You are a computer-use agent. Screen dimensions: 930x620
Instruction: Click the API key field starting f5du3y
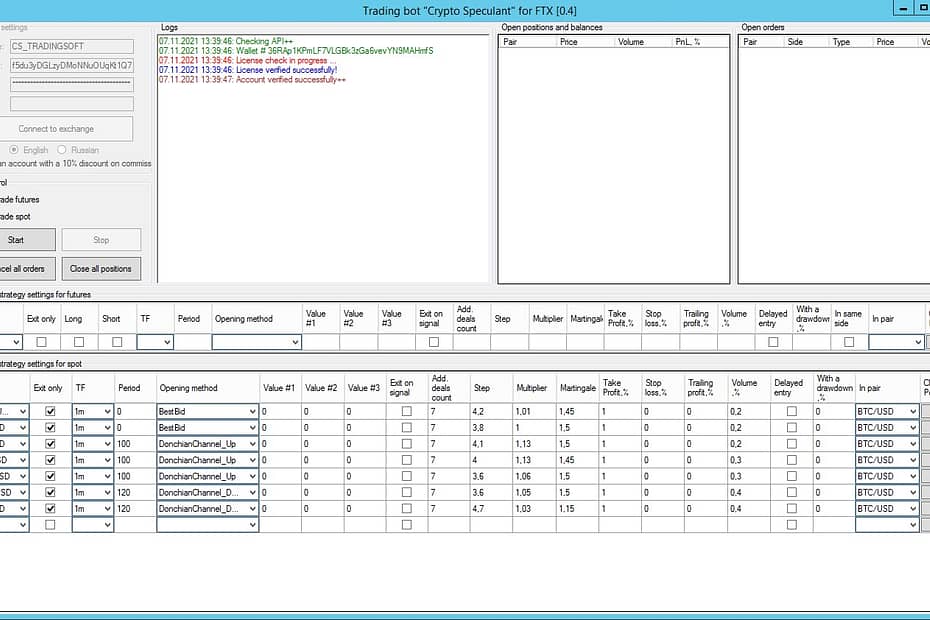(72, 65)
